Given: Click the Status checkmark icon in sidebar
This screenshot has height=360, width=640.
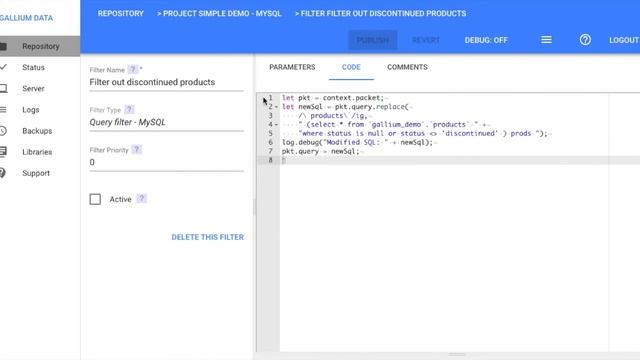Looking at the screenshot, I should tap(3, 67).
